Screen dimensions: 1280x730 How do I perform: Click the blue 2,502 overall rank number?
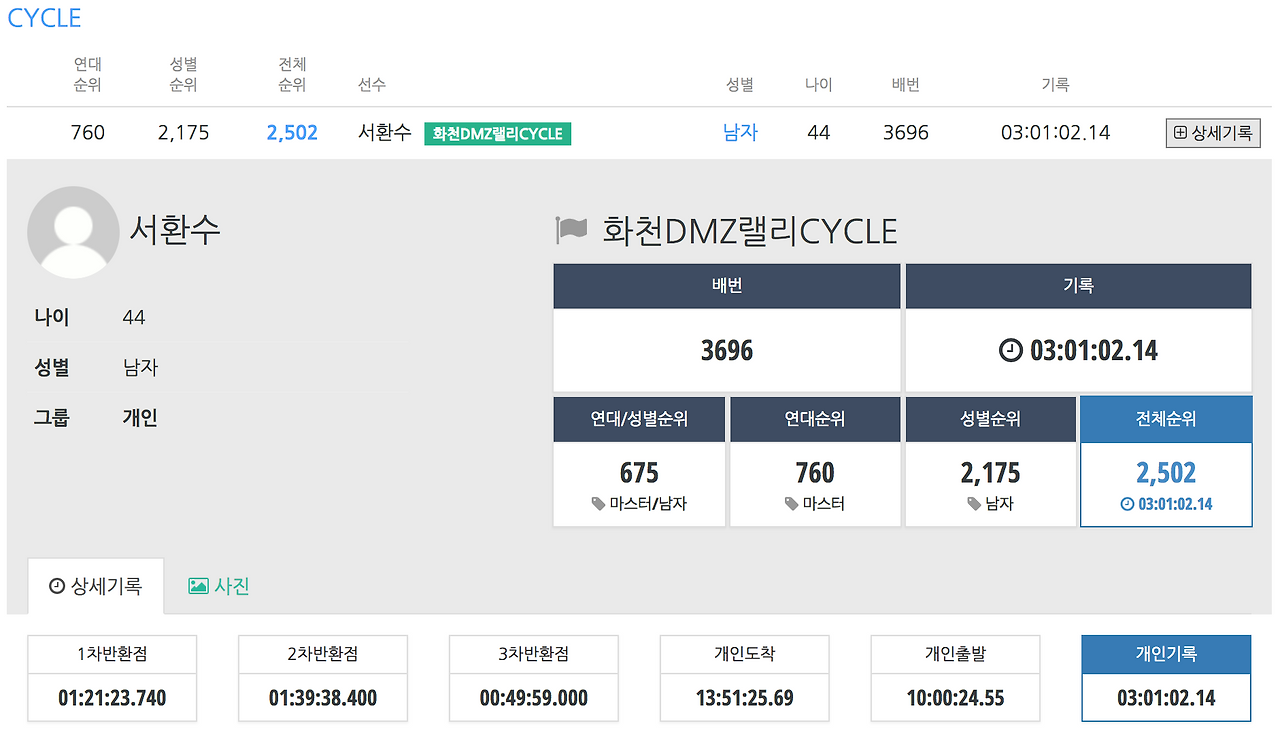[x=291, y=132]
